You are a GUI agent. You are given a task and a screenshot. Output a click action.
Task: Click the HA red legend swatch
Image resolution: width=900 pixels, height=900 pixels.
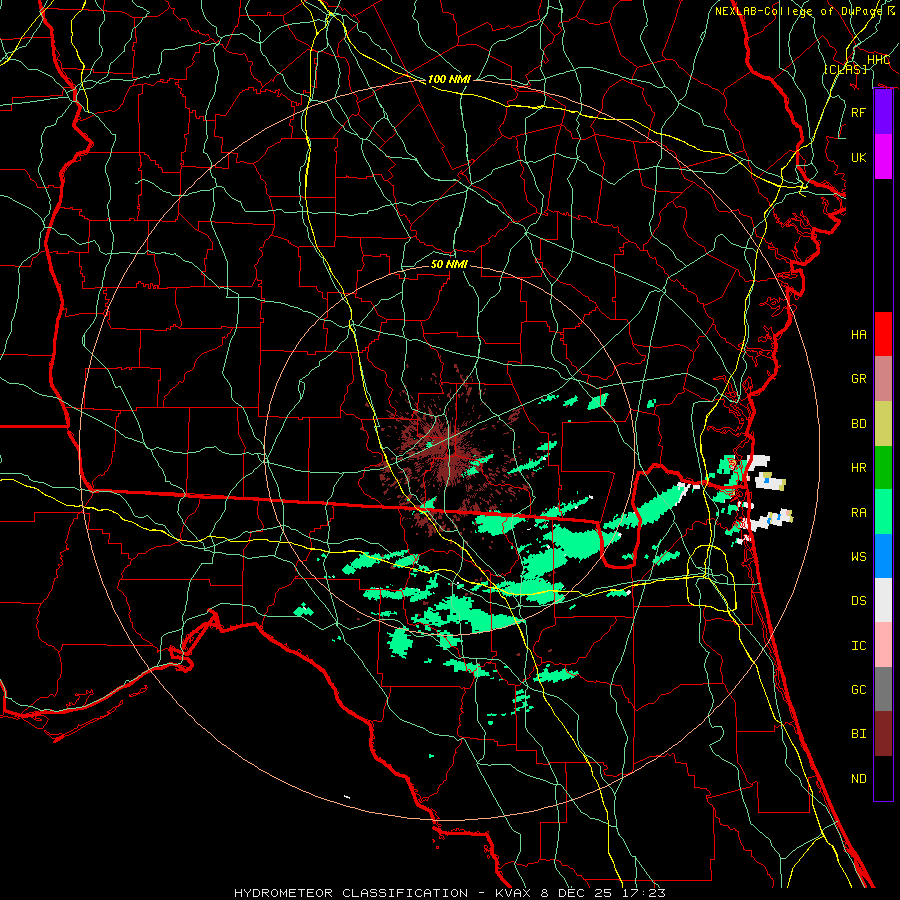pyautogui.click(x=883, y=334)
